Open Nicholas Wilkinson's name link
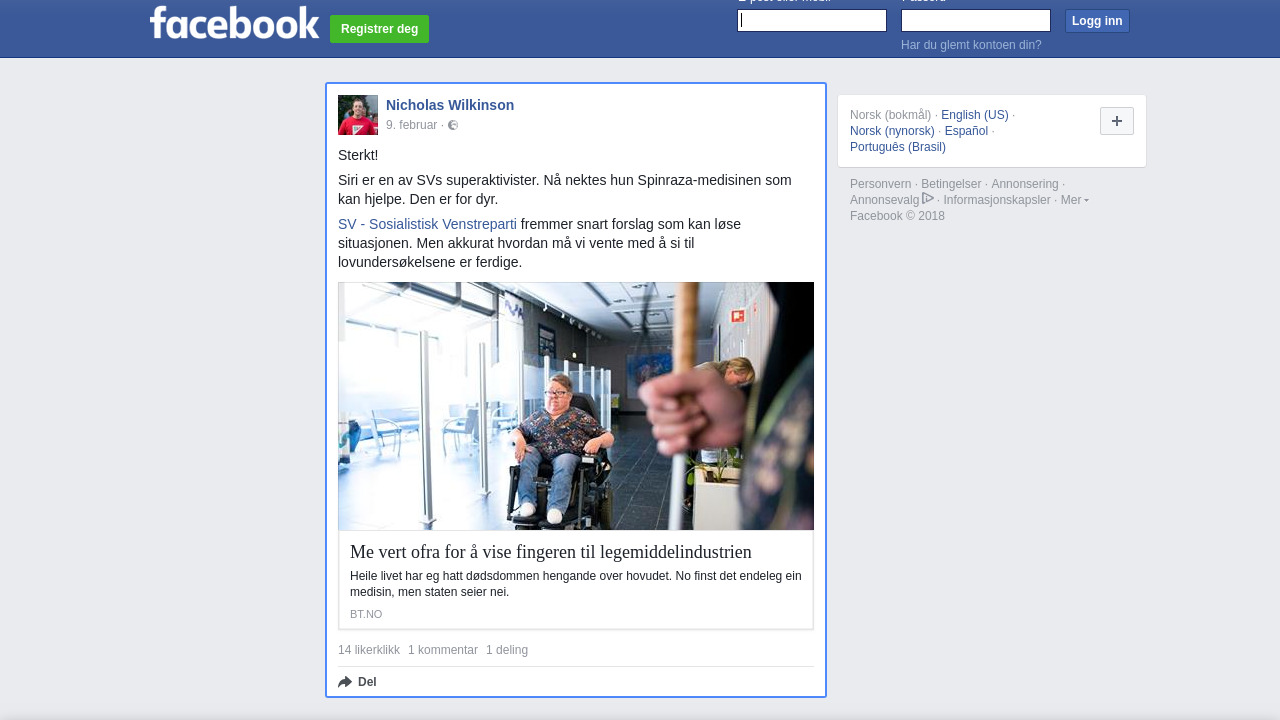 [x=450, y=105]
